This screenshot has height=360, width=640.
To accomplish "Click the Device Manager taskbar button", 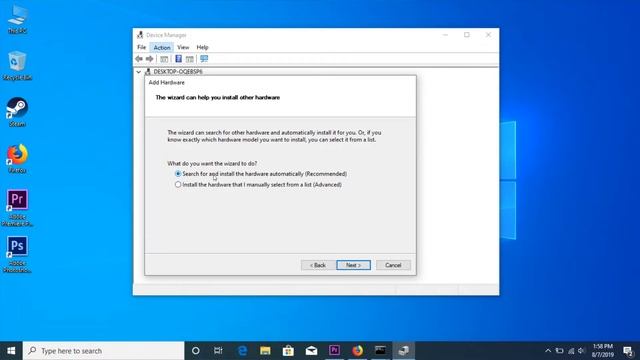I will coord(404,351).
